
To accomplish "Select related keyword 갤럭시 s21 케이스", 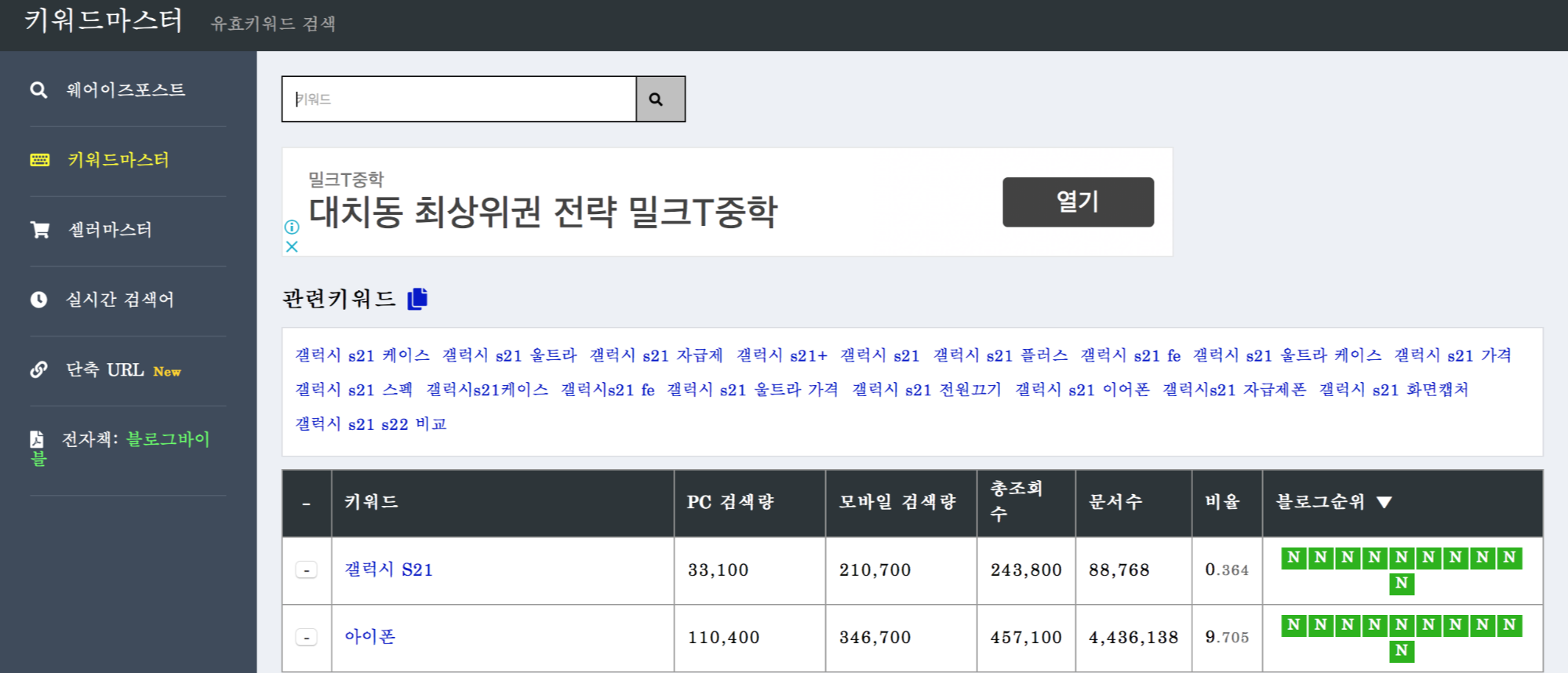I will click(362, 355).
